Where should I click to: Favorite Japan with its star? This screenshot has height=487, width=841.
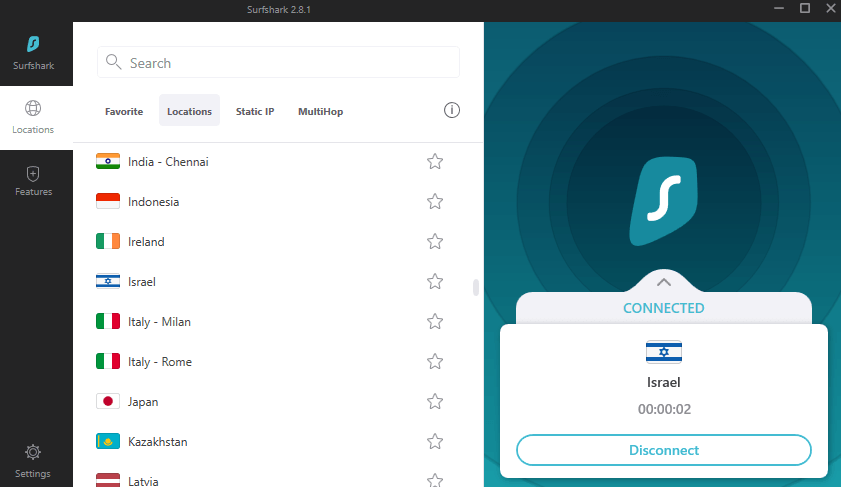(435, 402)
